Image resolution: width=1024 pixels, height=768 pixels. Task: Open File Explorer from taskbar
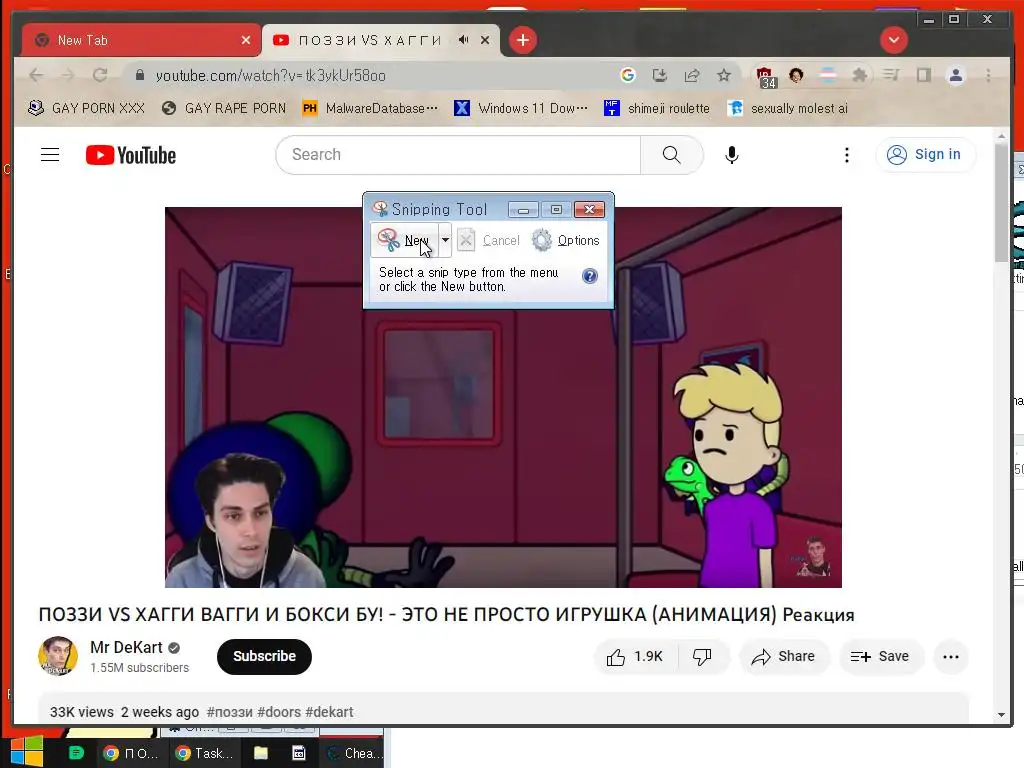pos(261,753)
